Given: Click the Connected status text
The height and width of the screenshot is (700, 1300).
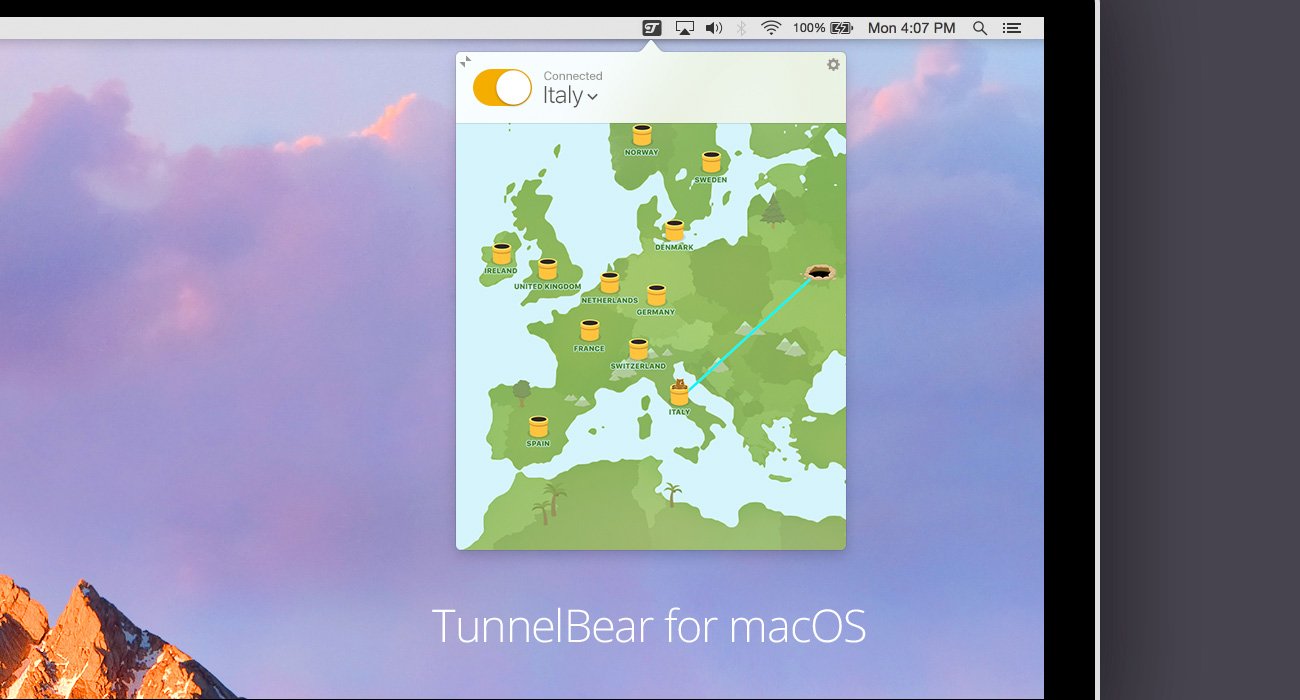Looking at the screenshot, I should (x=573, y=76).
